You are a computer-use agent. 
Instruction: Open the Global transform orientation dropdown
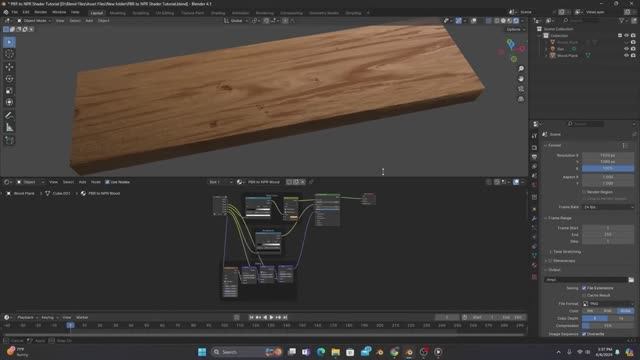click(x=236, y=20)
